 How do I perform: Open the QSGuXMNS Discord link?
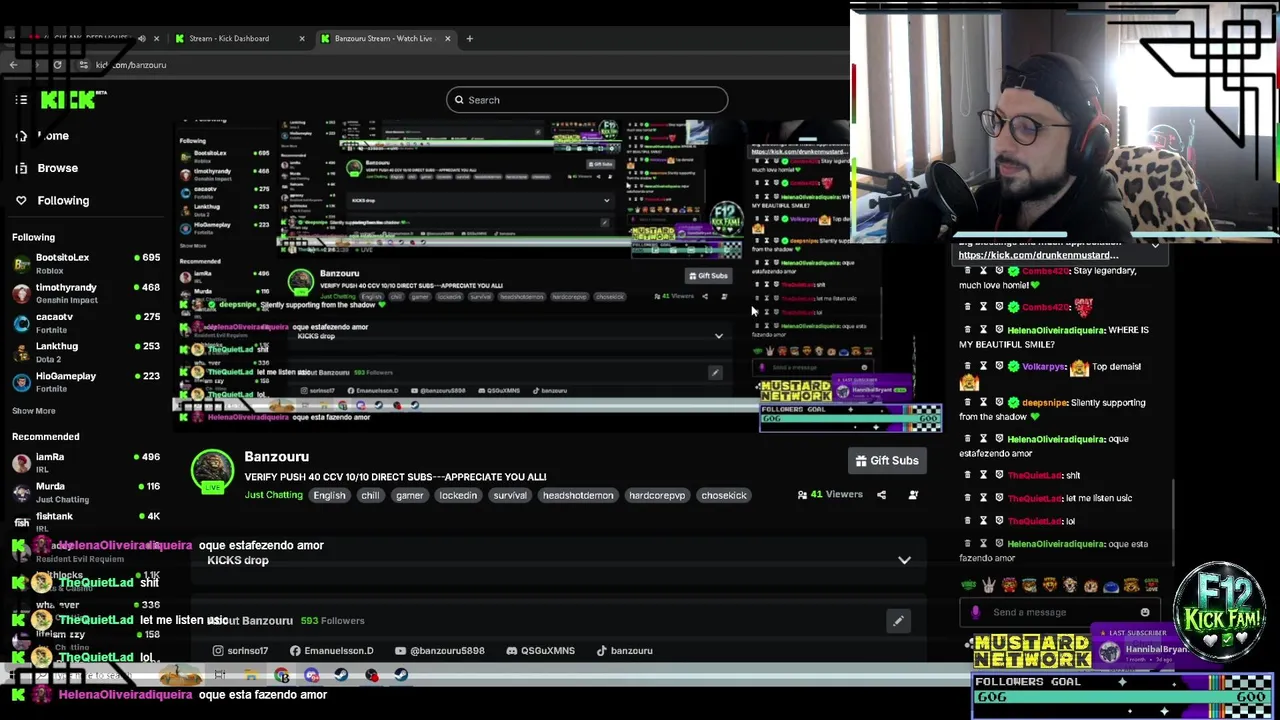(x=541, y=651)
